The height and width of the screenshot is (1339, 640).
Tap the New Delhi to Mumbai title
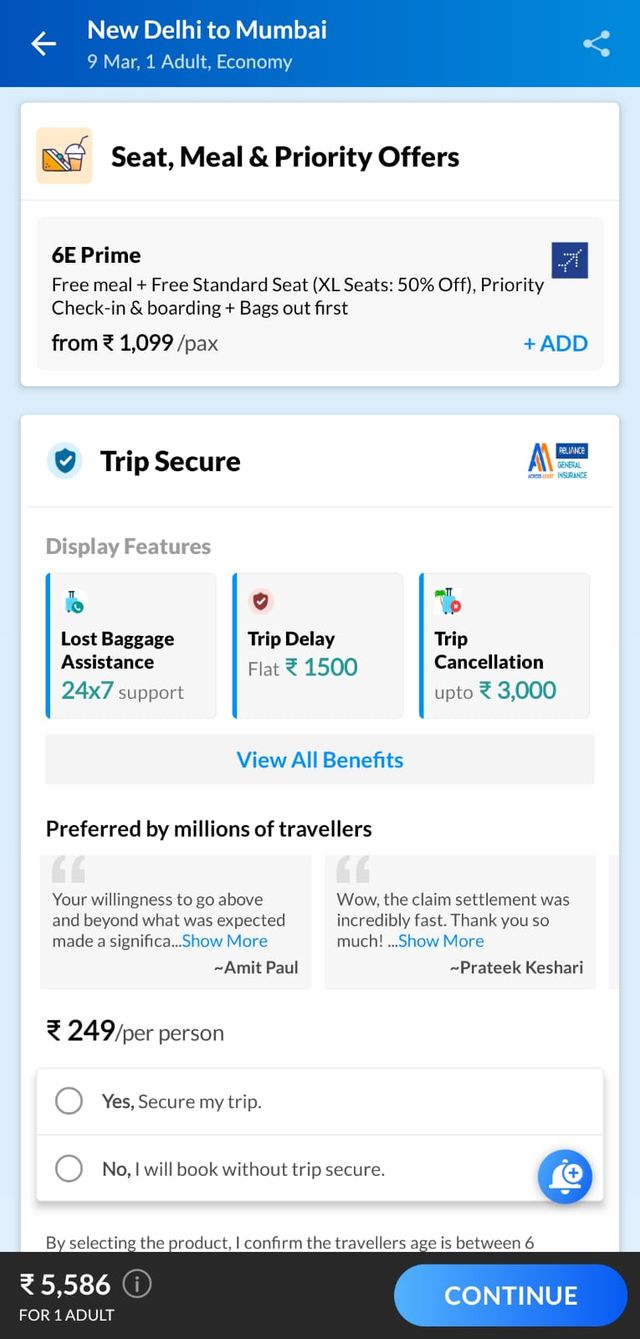point(207,30)
